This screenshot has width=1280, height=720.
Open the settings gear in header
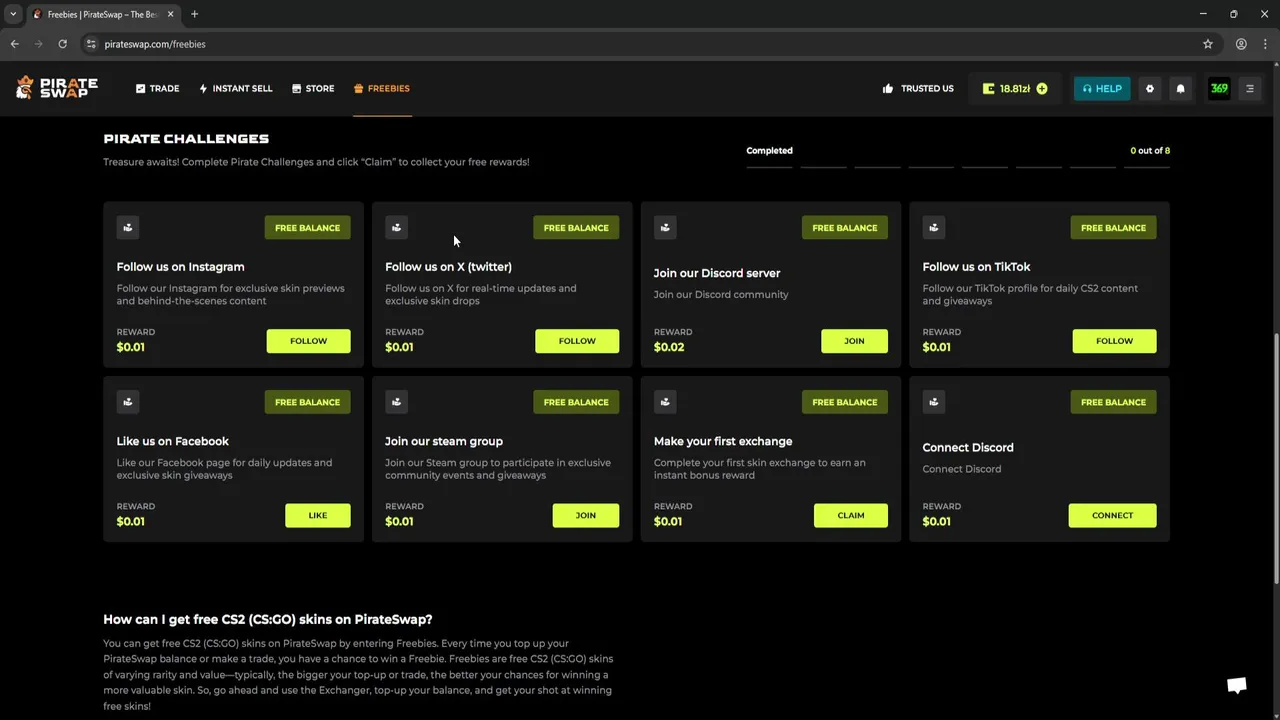pyautogui.click(x=1149, y=89)
